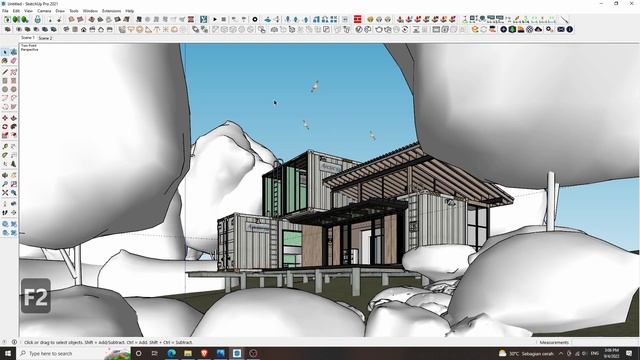Screen dimensions: 640x360
Task: Click the red brick-pattern toolbar icon
Action: 358,19
